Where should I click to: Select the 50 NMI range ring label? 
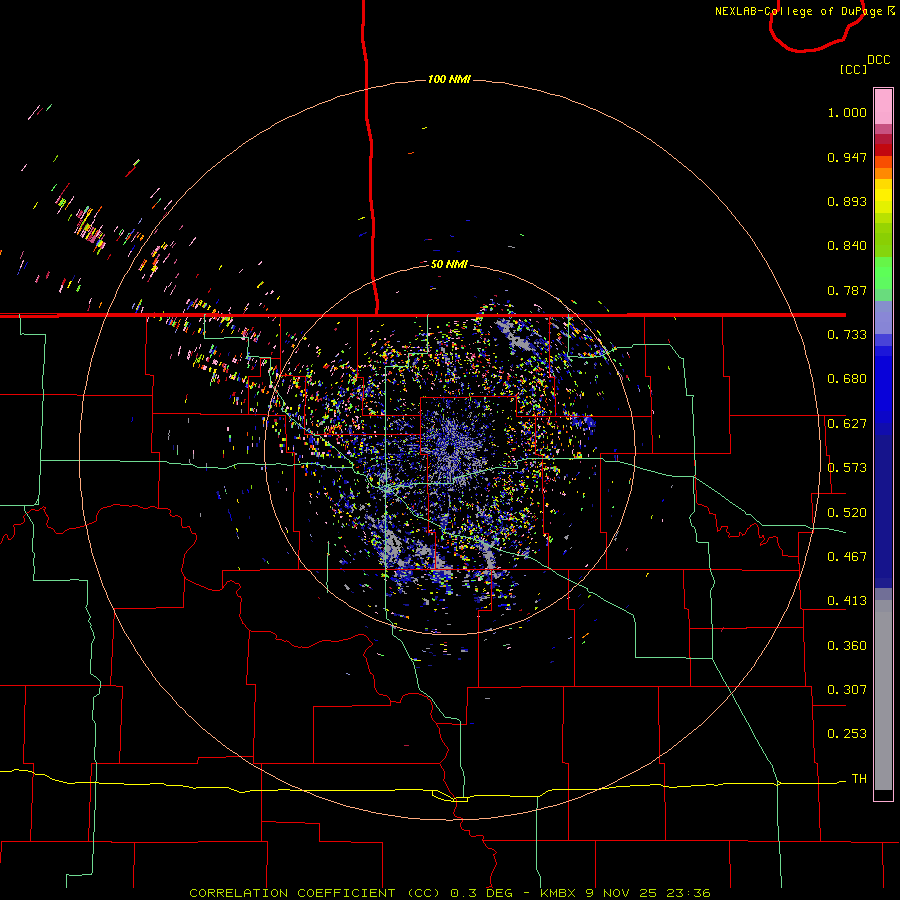pos(449,264)
